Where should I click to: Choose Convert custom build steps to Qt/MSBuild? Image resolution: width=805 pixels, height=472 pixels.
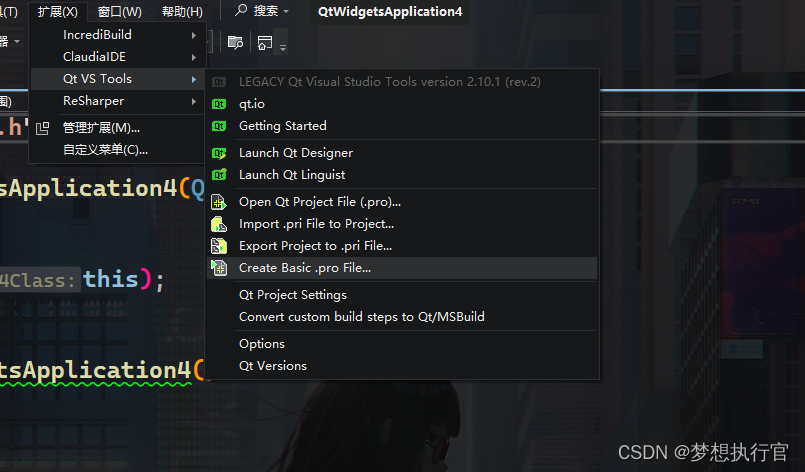click(401, 317)
